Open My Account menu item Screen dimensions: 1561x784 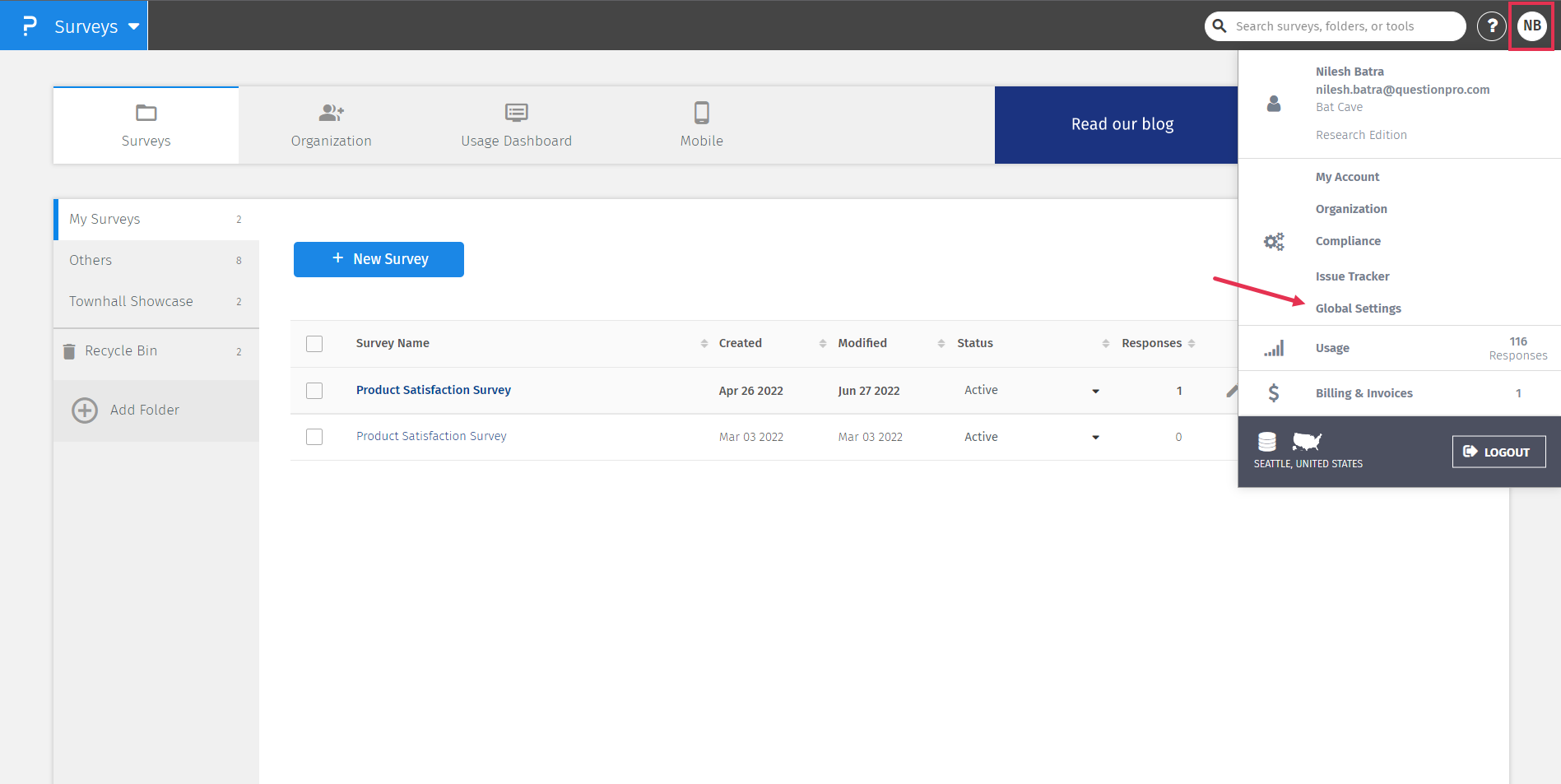(1347, 177)
